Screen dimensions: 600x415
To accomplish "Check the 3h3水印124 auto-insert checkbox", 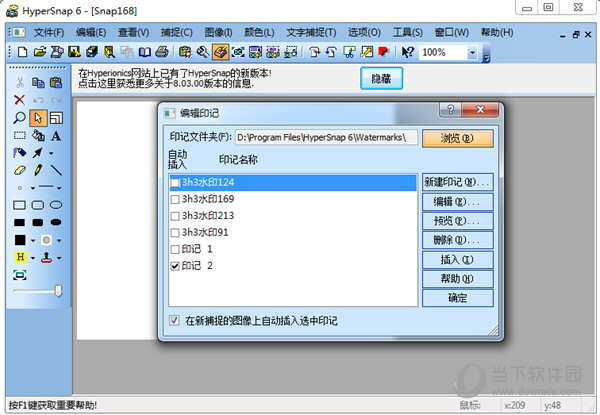I will [x=175, y=183].
